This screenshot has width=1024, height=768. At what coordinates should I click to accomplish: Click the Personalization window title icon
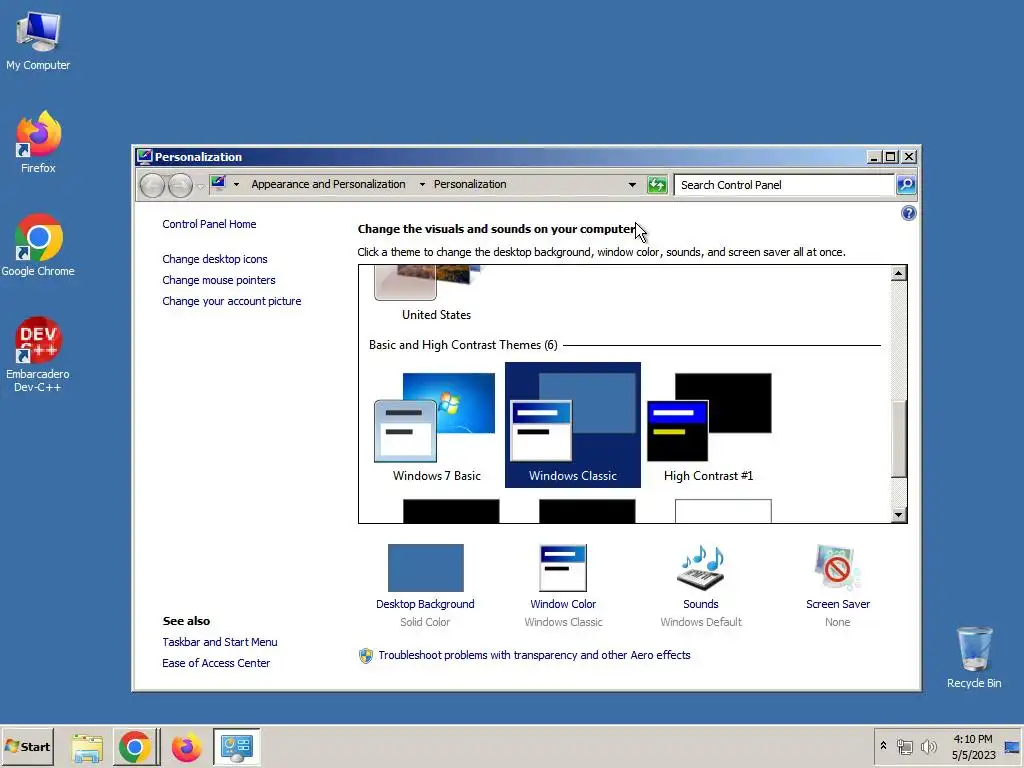point(144,157)
